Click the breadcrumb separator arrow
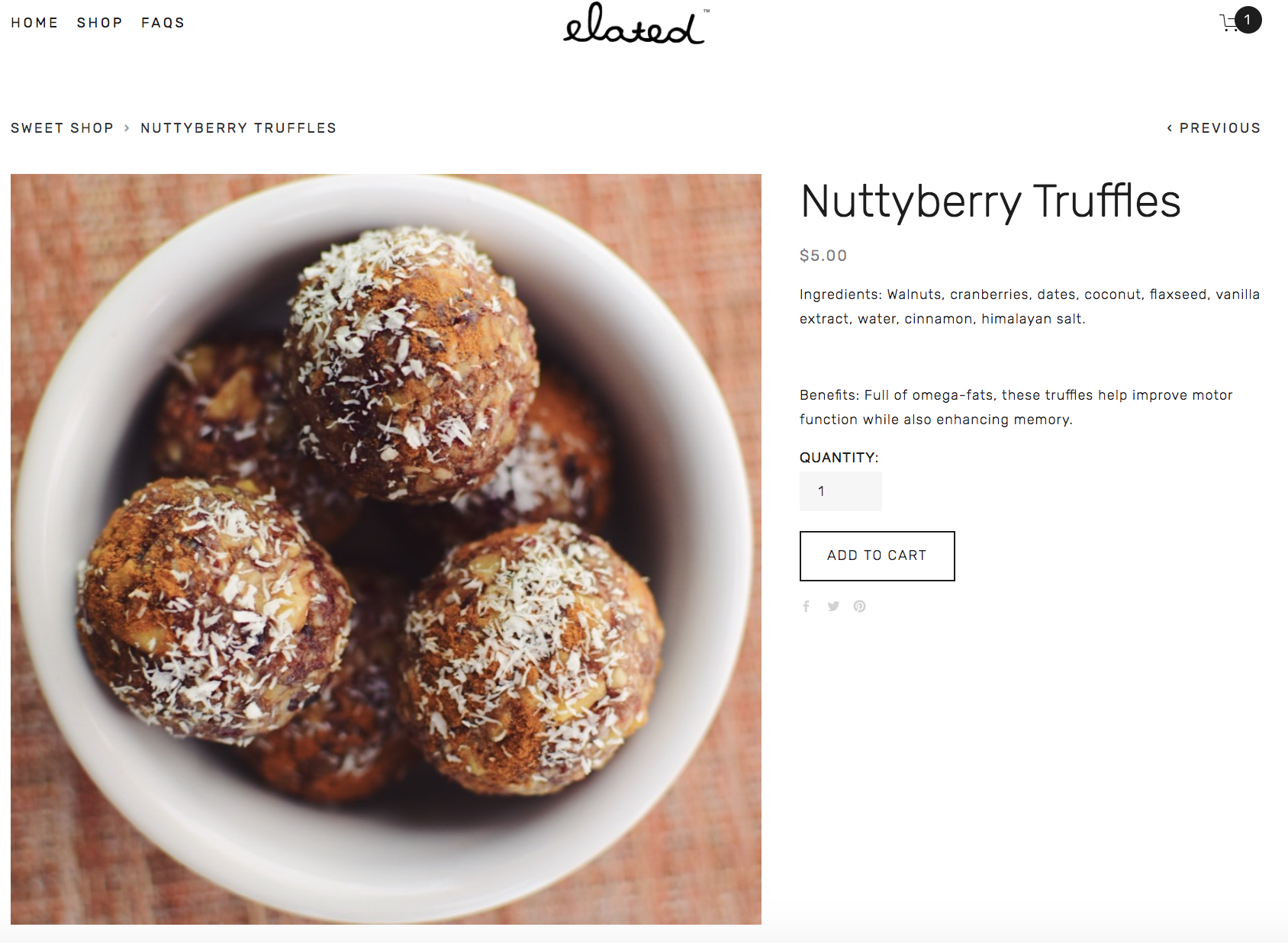 [x=127, y=128]
